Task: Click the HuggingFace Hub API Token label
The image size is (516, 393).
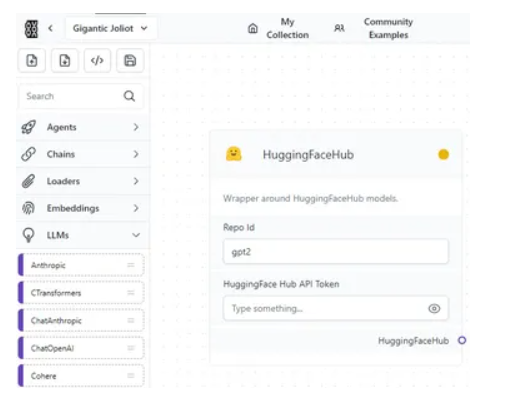Action: coord(281,284)
